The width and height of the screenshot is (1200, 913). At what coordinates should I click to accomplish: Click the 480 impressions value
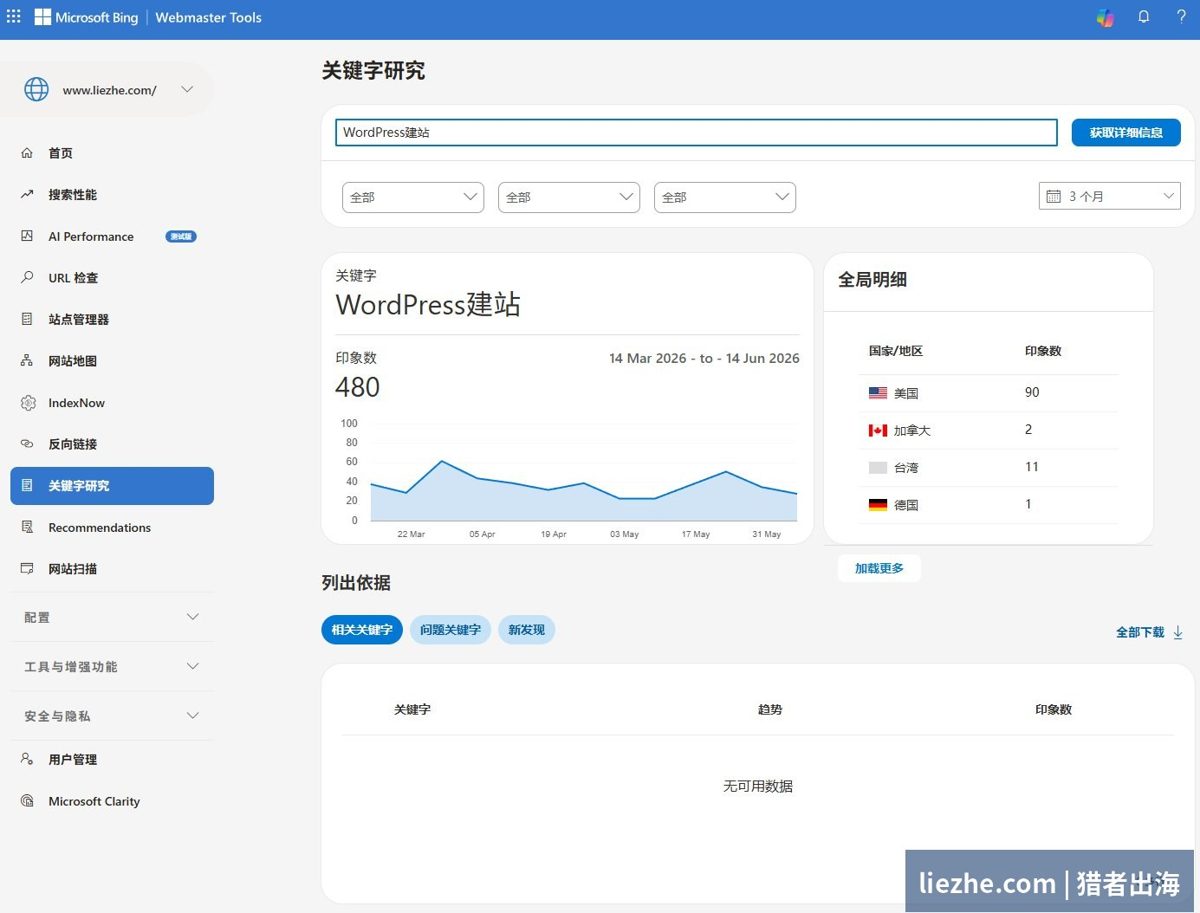358,387
